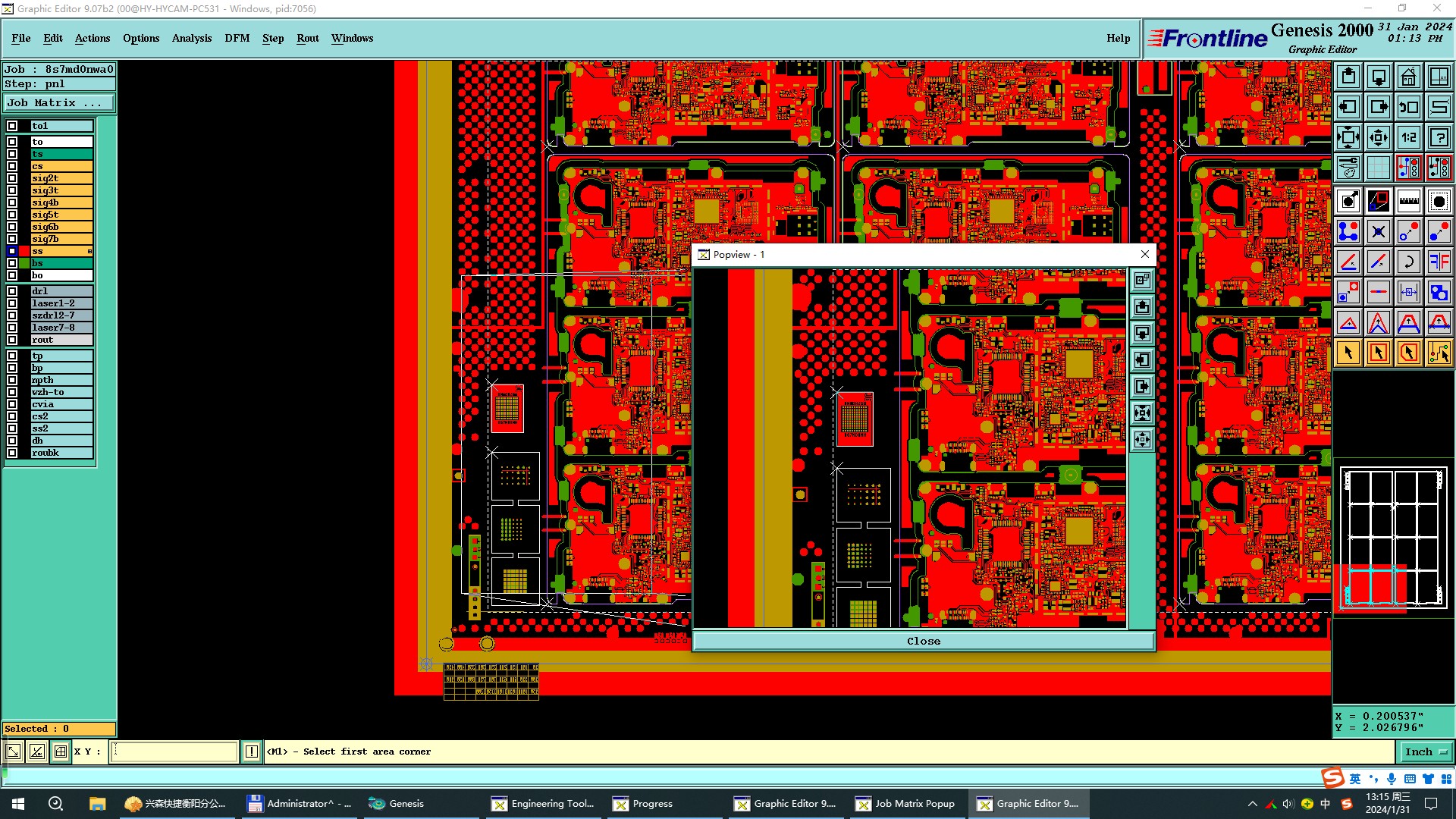
Task: Click the grid display icon
Action: [1378, 168]
